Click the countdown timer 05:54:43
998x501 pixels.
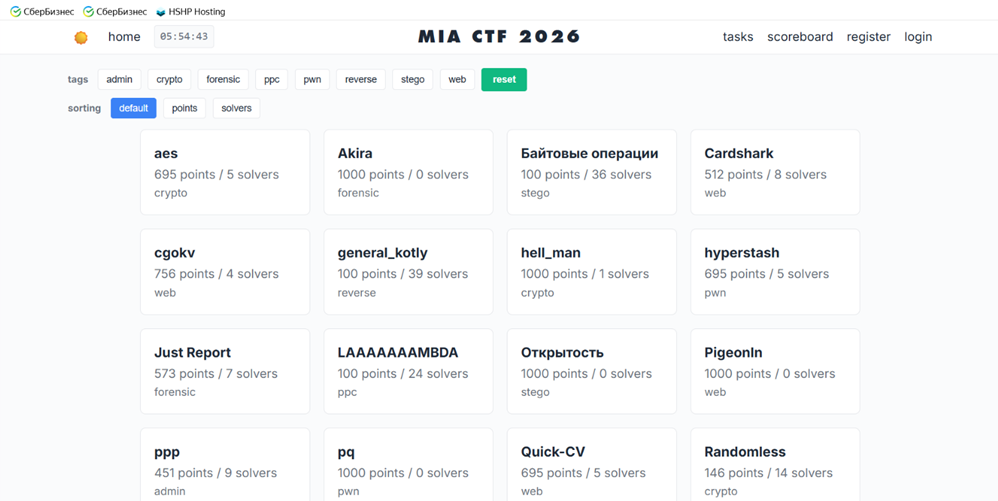click(x=184, y=37)
